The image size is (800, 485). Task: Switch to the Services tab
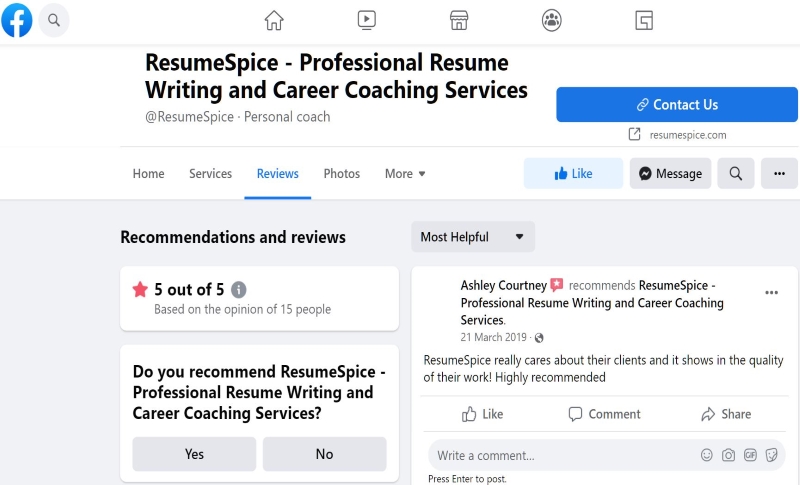point(210,173)
